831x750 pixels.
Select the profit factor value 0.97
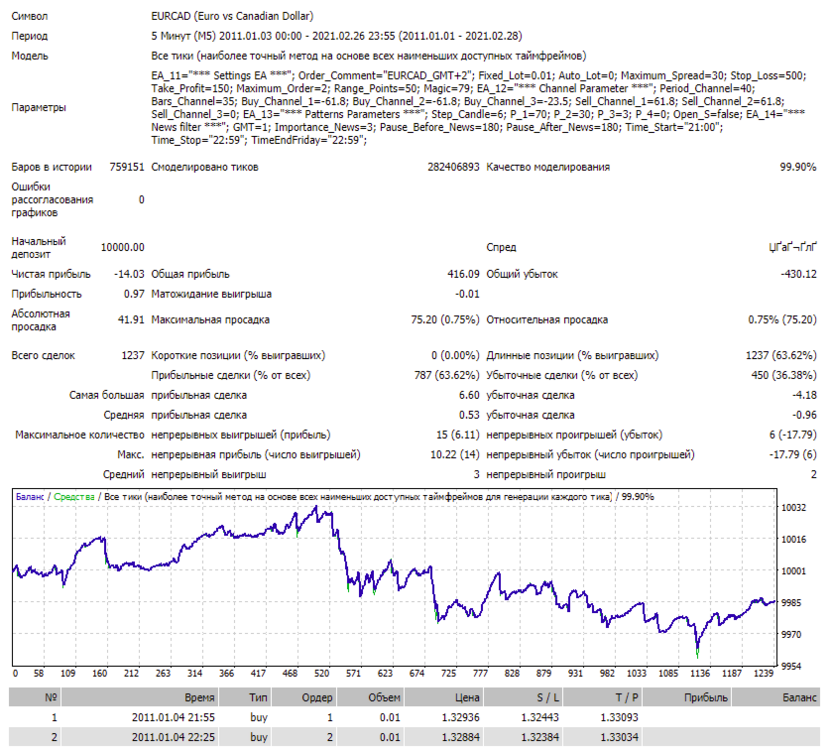click(x=134, y=294)
